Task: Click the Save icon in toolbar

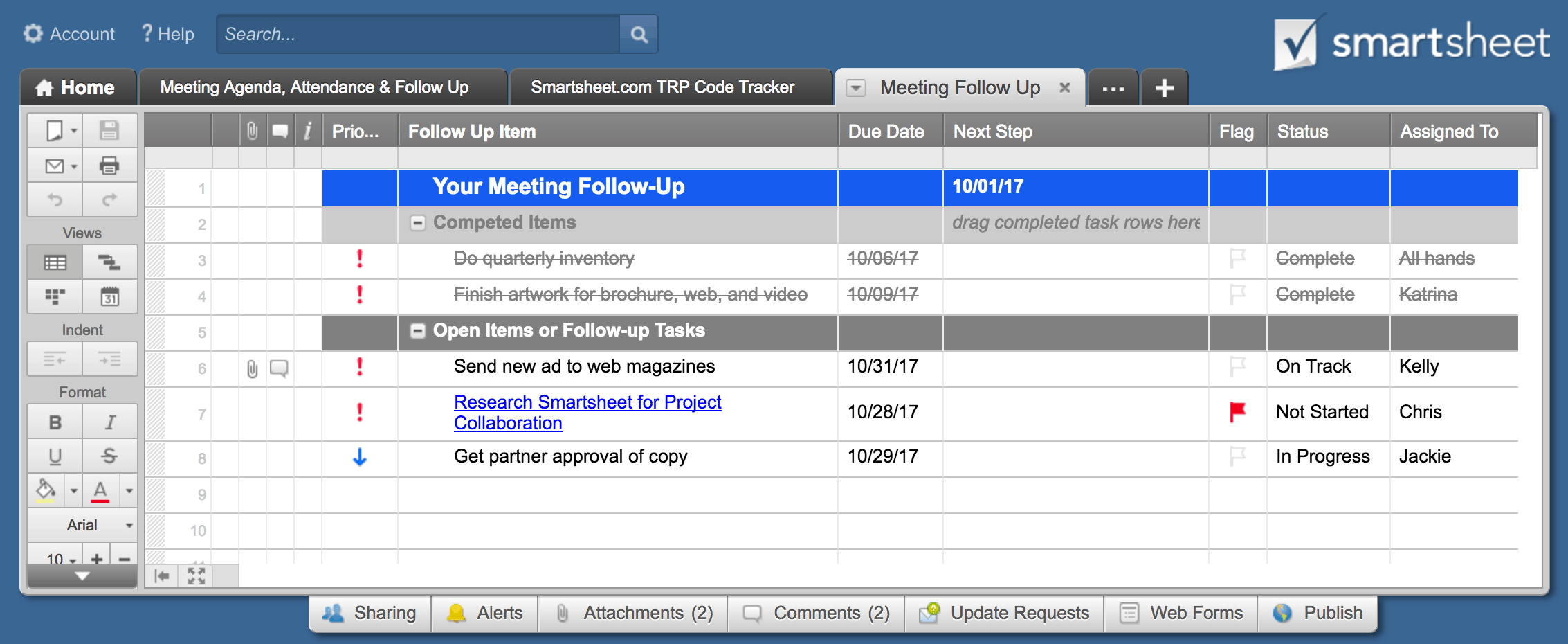Action: [x=109, y=130]
